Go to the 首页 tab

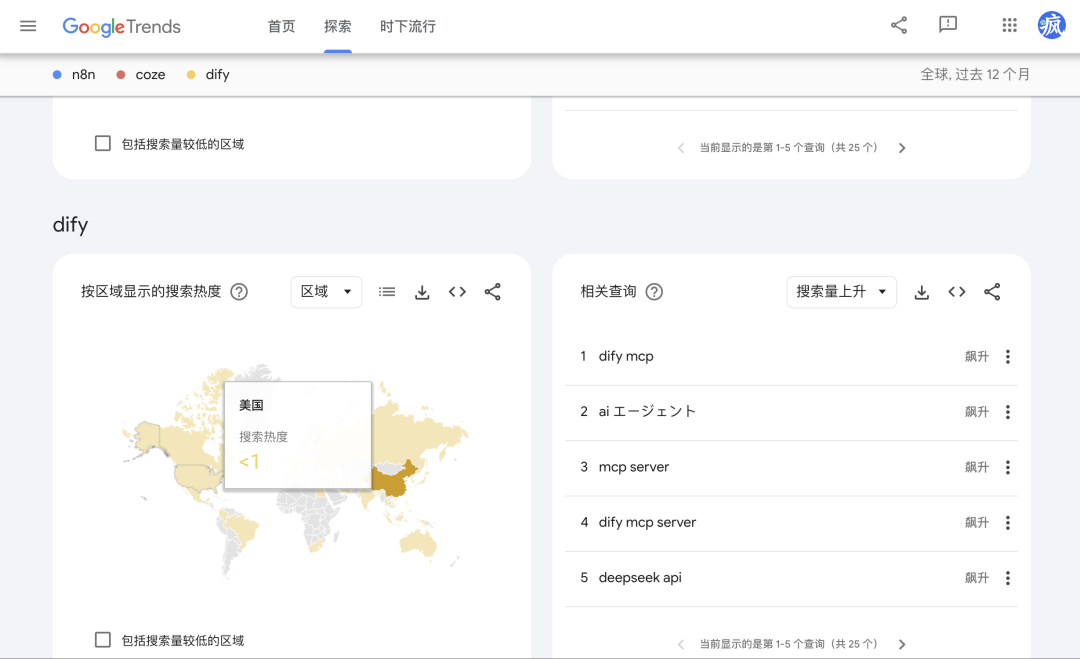281,27
